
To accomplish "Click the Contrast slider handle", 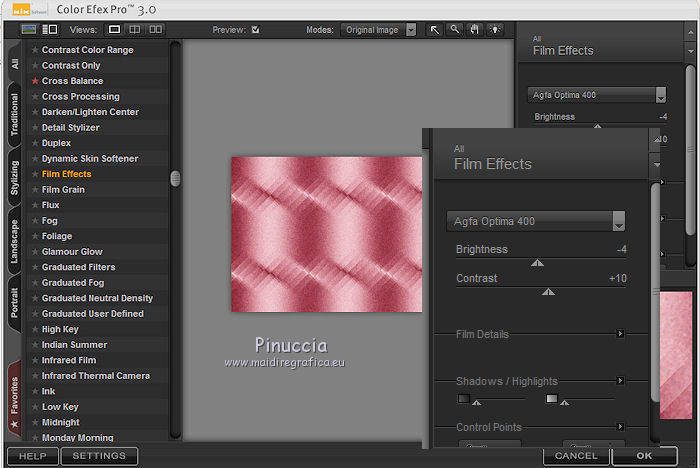I will pos(547,292).
